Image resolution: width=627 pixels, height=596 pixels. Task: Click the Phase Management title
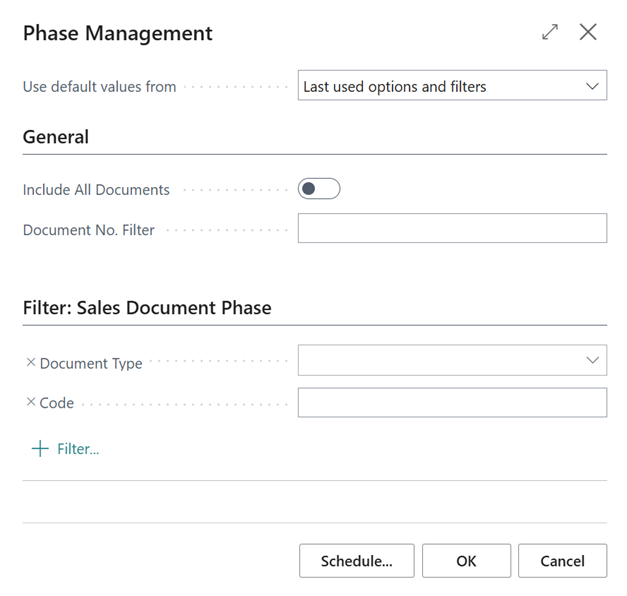pos(118,33)
